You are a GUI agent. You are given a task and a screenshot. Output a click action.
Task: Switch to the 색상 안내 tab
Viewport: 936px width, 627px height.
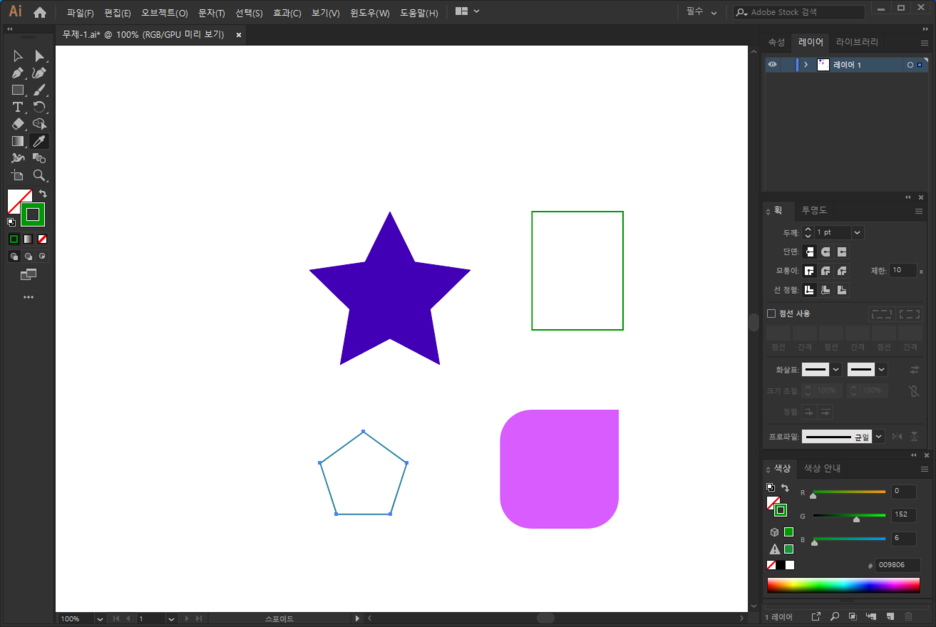click(x=822, y=468)
